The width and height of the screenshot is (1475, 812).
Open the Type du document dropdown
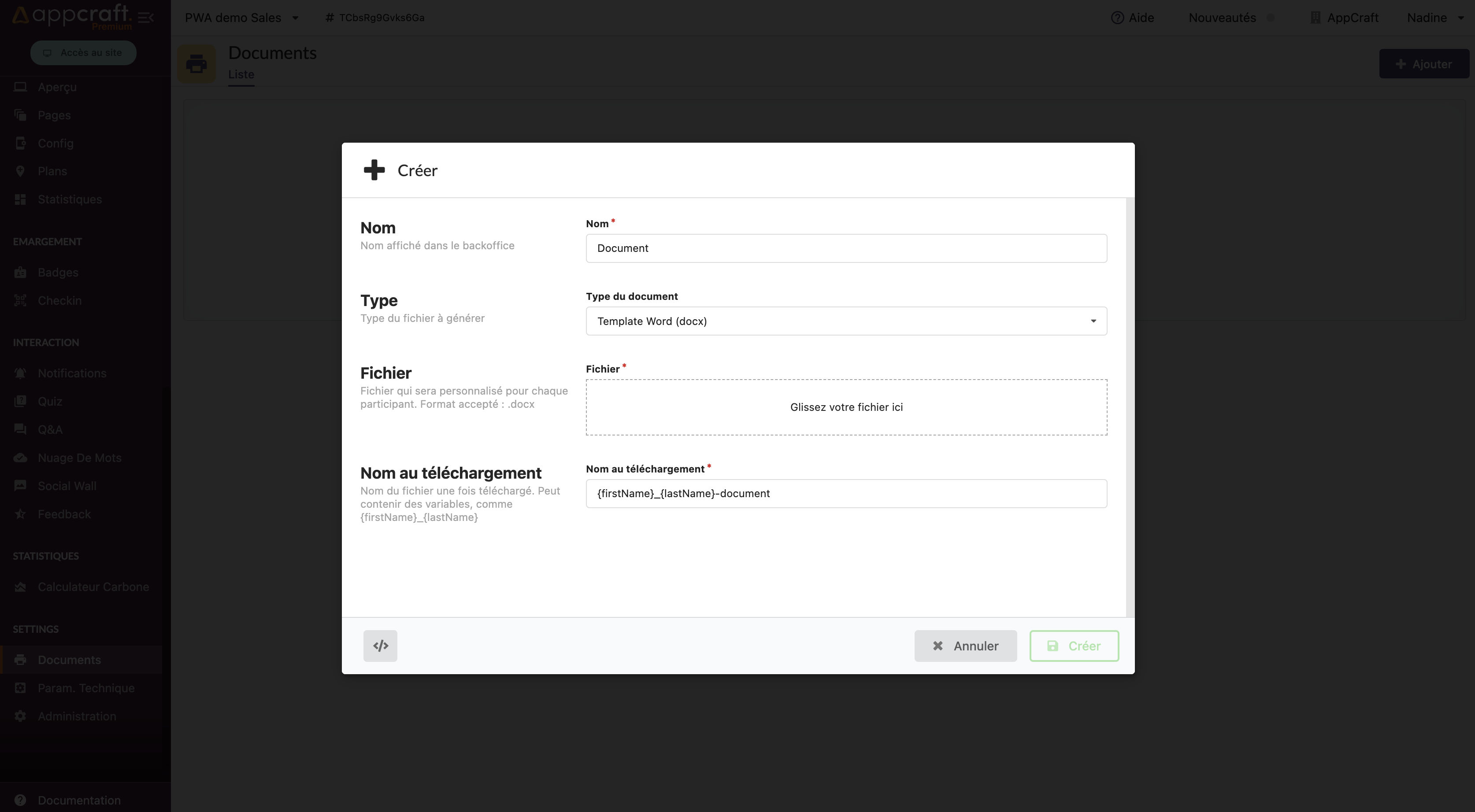pyautogui.click(x=846, y=321)
